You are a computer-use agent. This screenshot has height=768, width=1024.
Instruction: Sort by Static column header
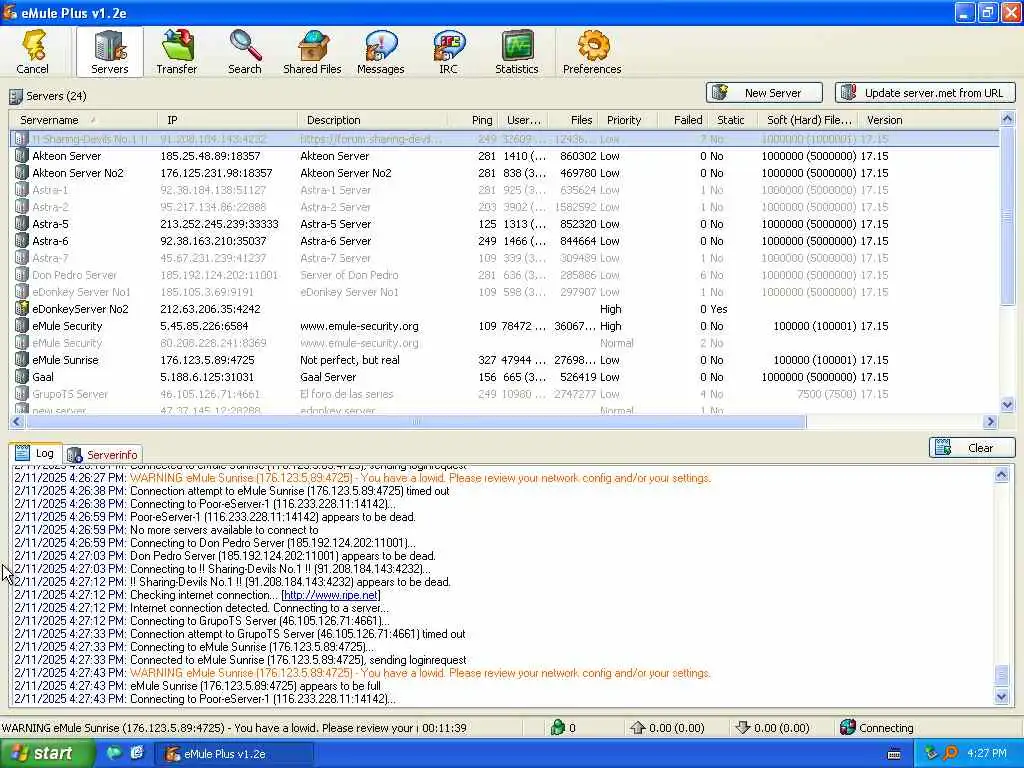pos(731,120)
